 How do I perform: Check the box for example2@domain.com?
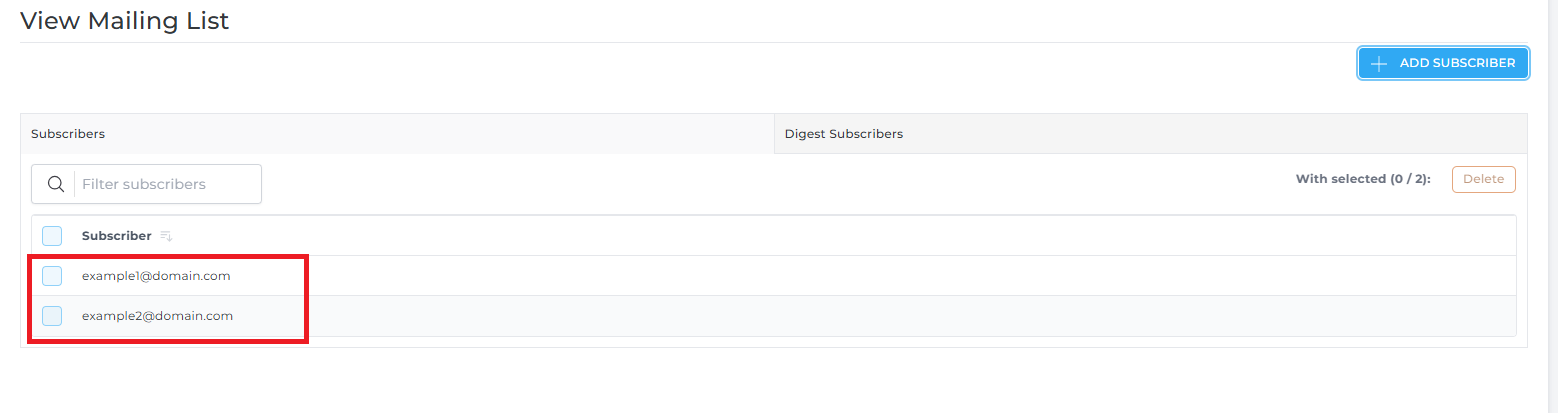pyautogui.click(x=52, y=316)
